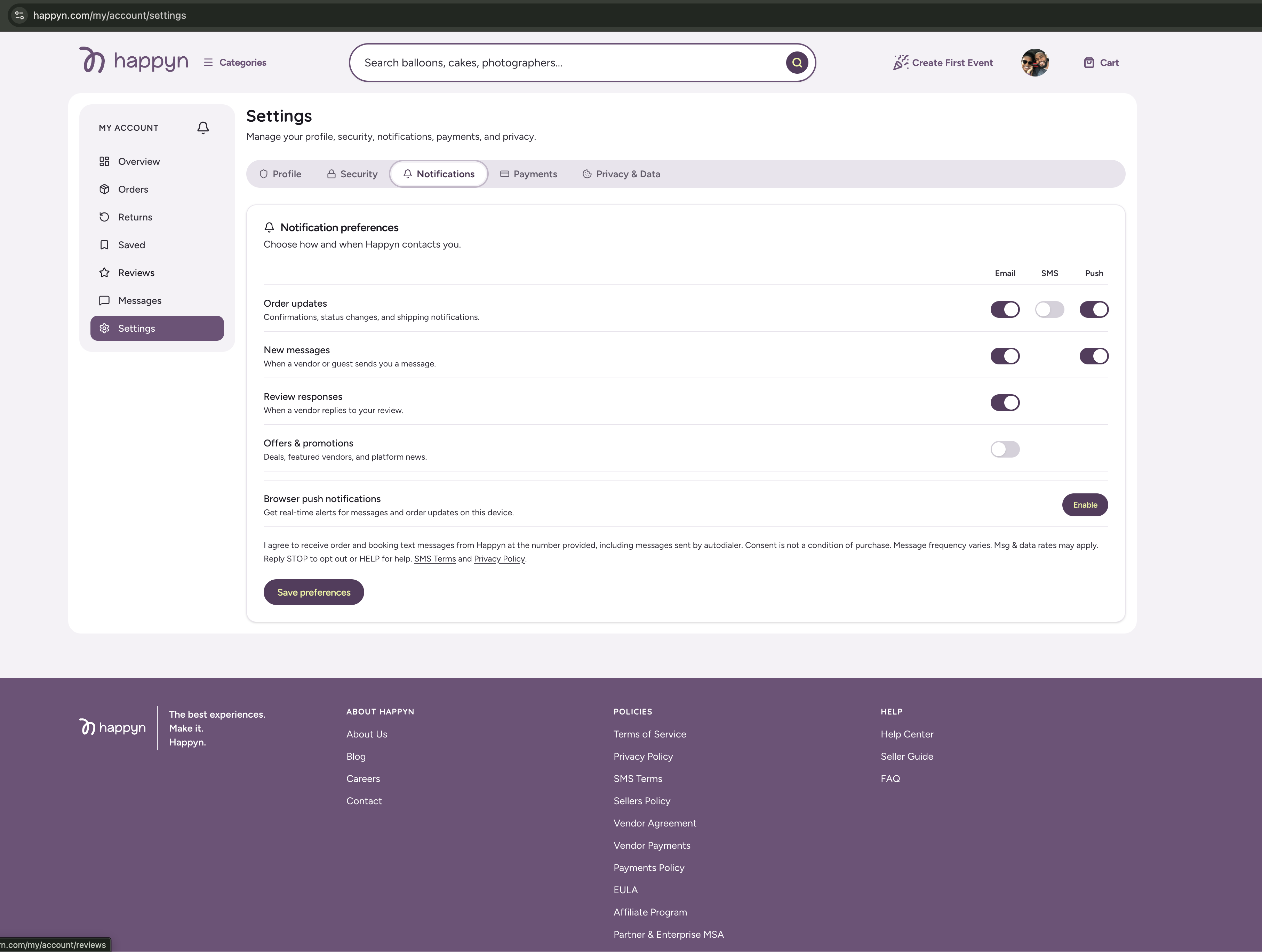Click the Create First Event party icon
Image resolution: width=1262 pixels, height=952 pixels.
click(x=900, y=63)
